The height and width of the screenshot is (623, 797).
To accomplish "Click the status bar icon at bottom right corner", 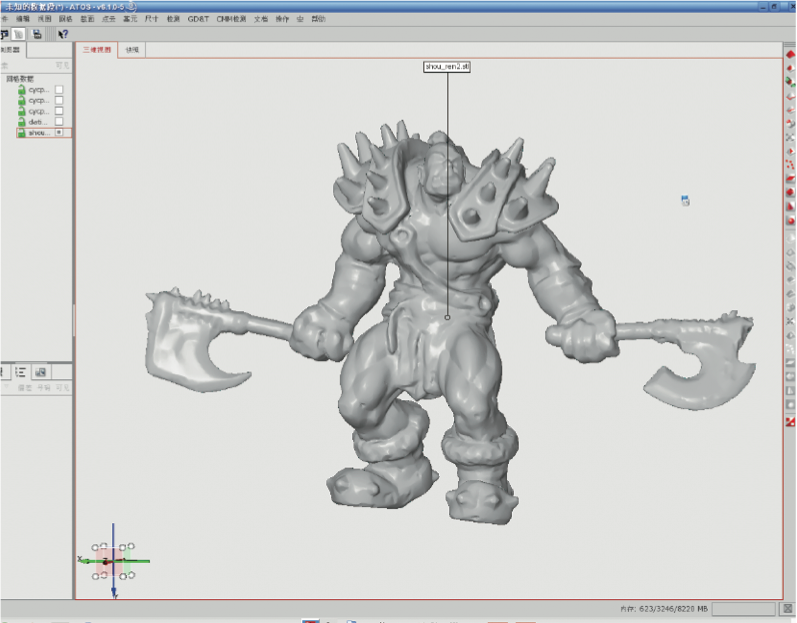I will click(x=787, y=608).
